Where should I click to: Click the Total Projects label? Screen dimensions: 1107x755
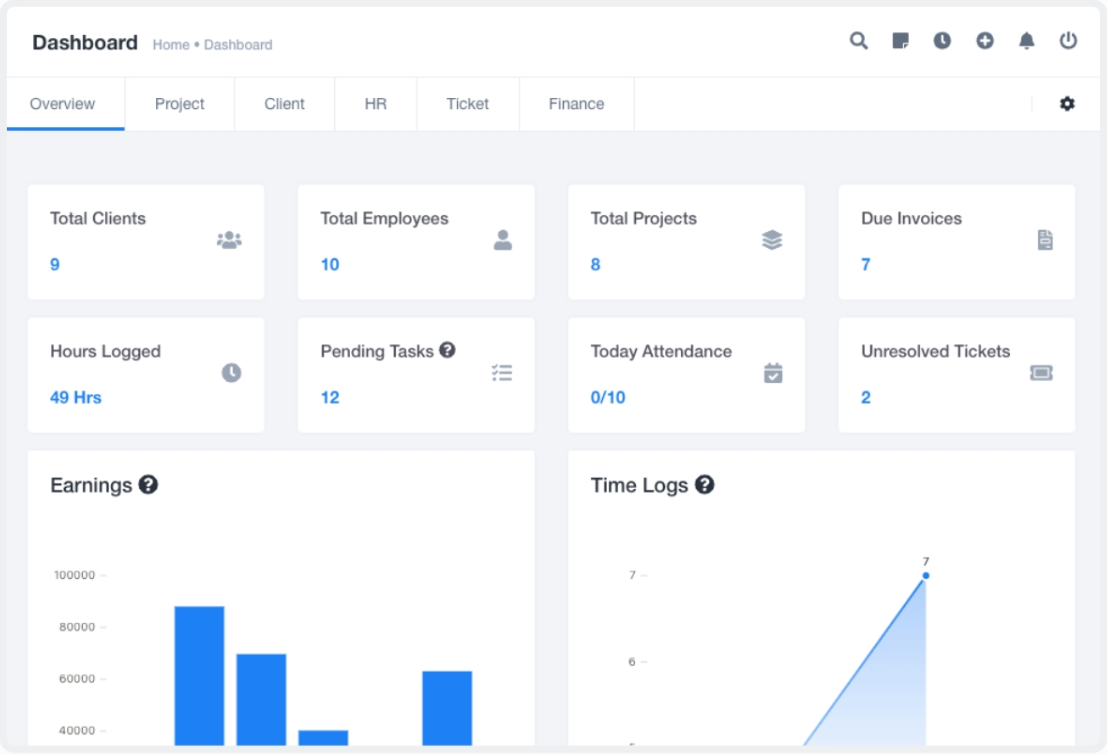coord(643,218)
